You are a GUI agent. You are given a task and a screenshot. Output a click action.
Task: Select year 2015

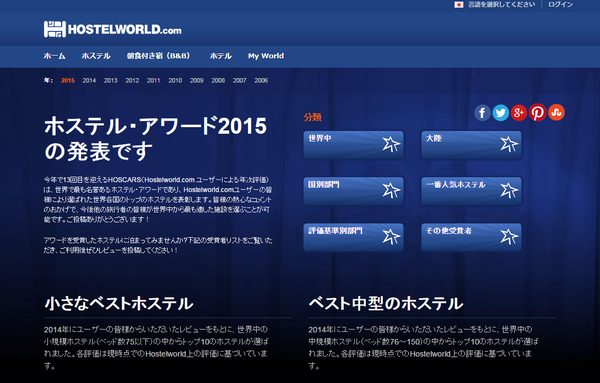(68, 80)
